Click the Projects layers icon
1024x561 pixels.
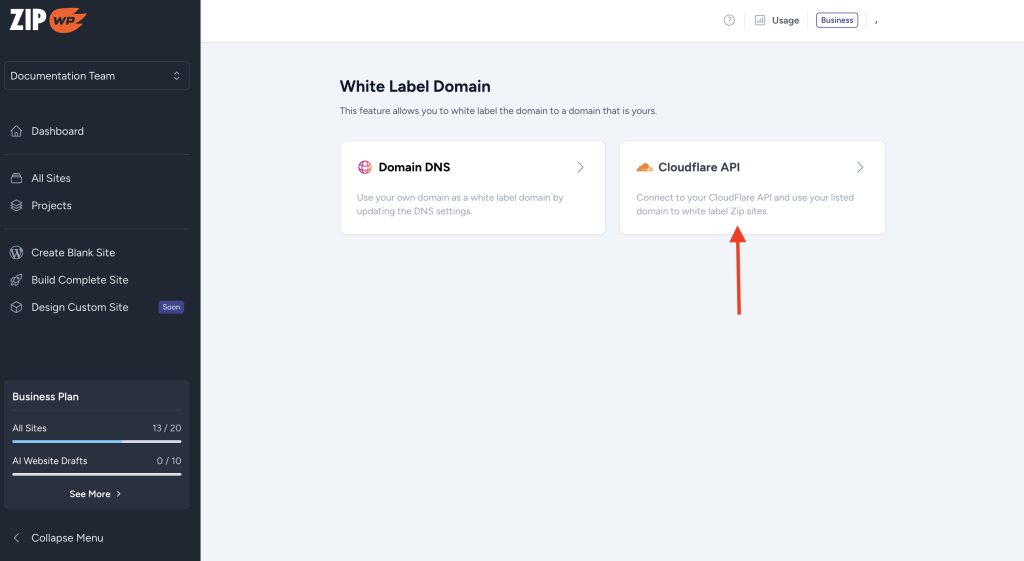click(16, 205)
